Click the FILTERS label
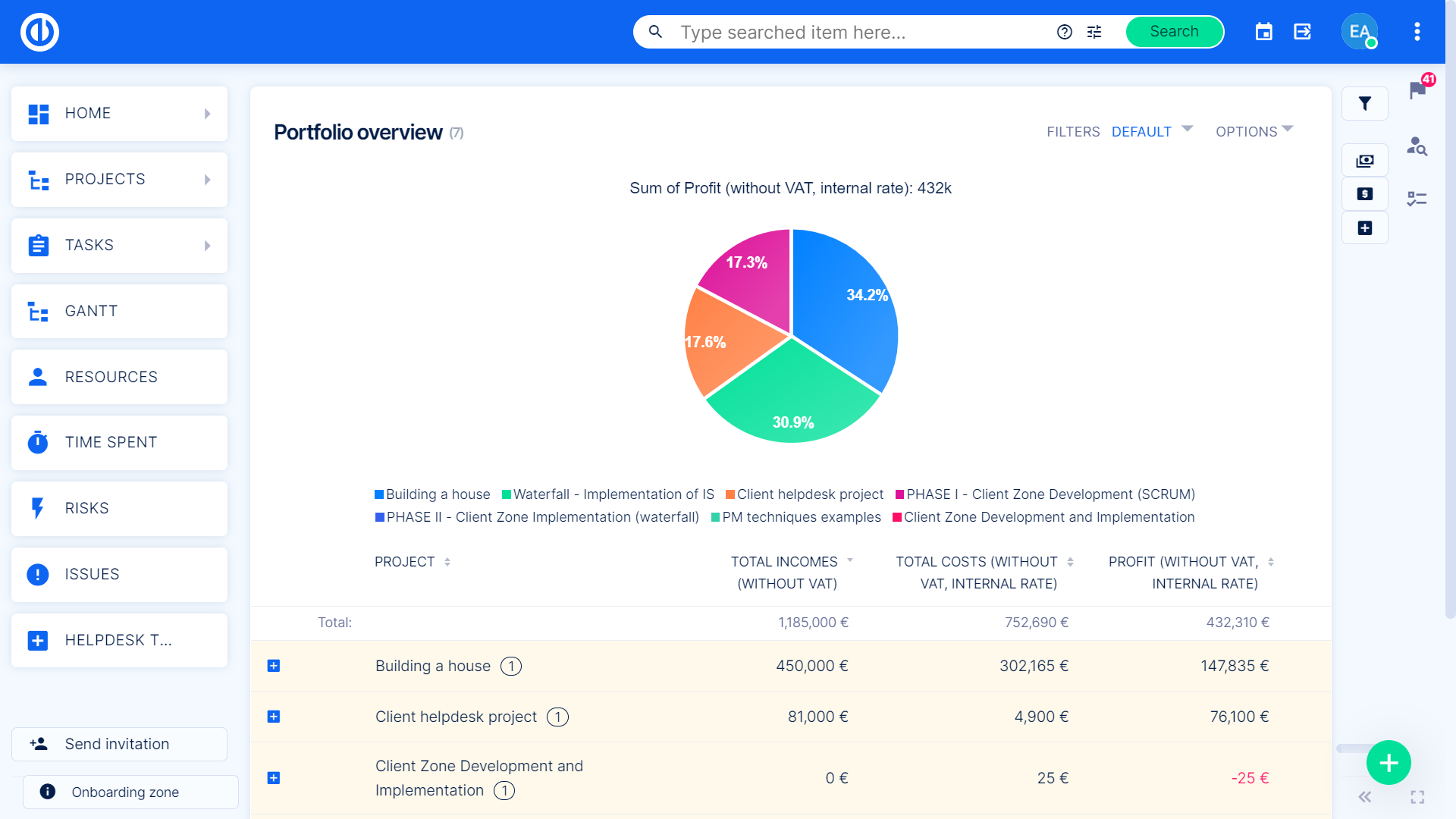This screenshot has height=819, width=1456. (1073, 130)
